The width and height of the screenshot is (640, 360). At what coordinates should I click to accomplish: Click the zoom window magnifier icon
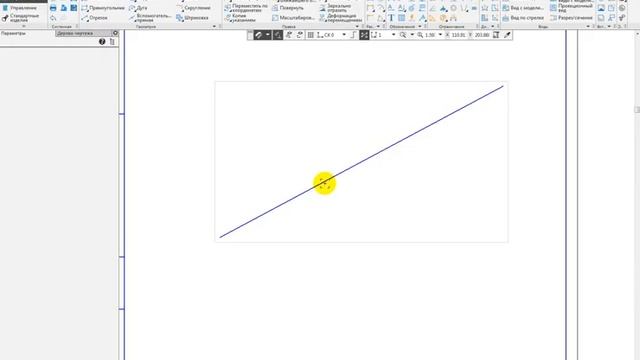click(x=403, y=35)
